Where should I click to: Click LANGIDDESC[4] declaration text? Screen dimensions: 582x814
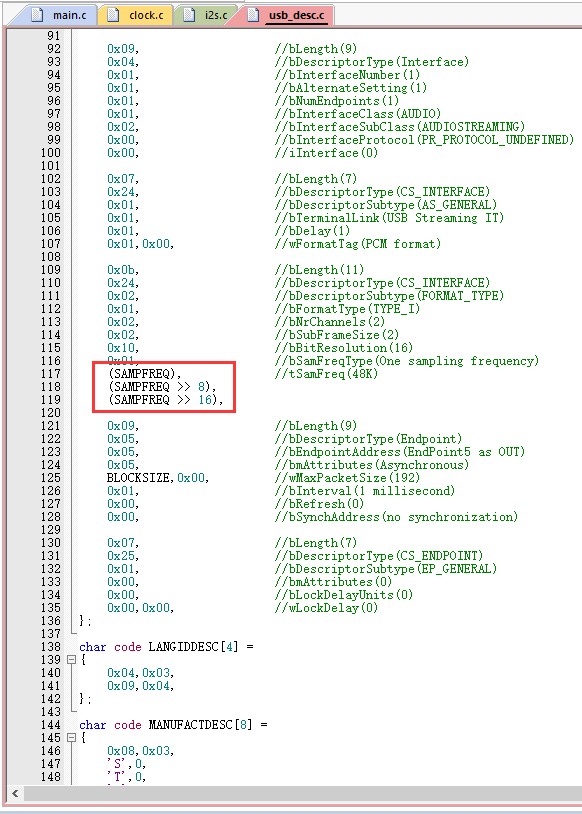193,647
